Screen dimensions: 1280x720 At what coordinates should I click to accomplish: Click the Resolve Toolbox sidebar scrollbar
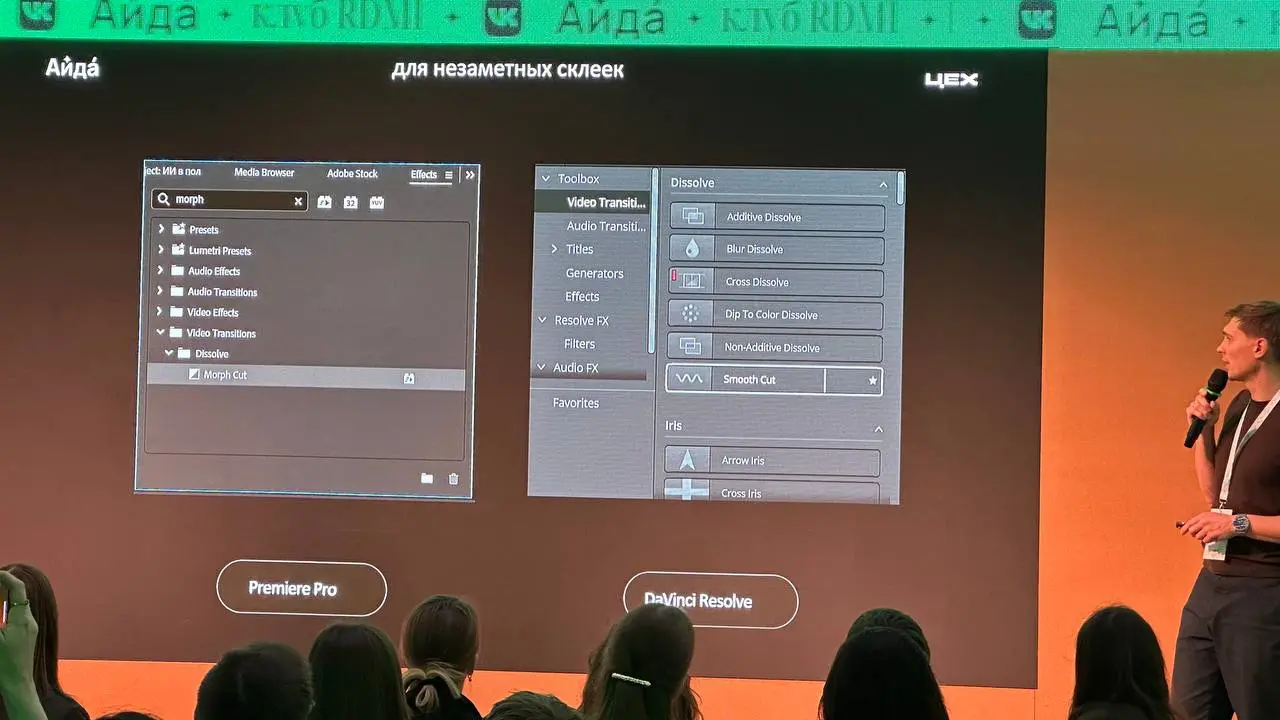tap(654, 260)
